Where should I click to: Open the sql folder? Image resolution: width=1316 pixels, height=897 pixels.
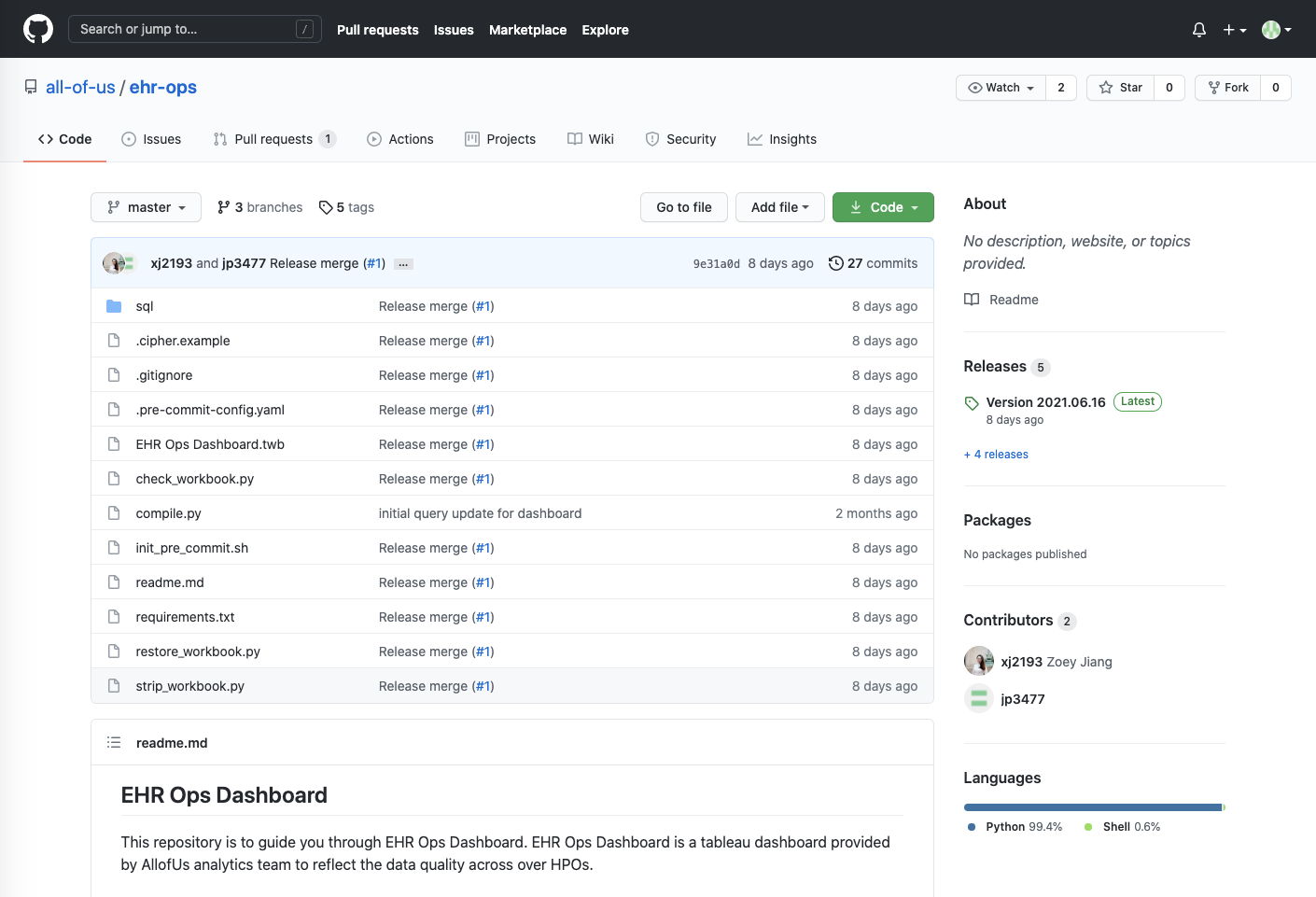145,306
